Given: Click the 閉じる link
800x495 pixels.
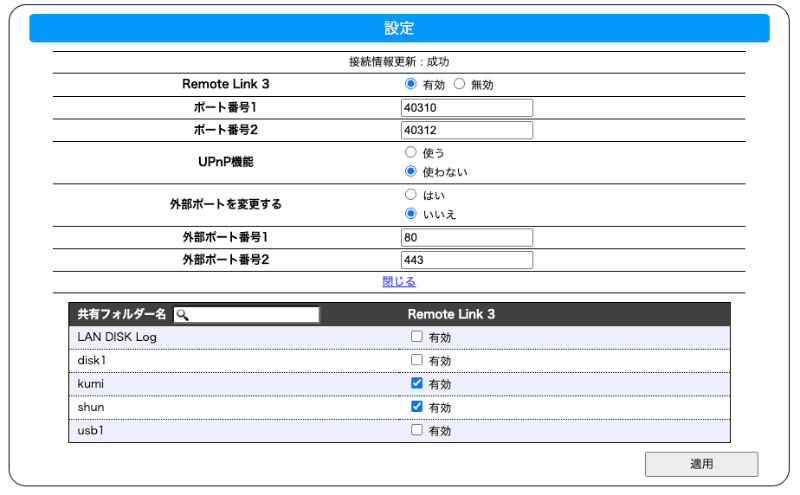Looking at the screenshot, I should pyautogui.click(x=399, y=282).
